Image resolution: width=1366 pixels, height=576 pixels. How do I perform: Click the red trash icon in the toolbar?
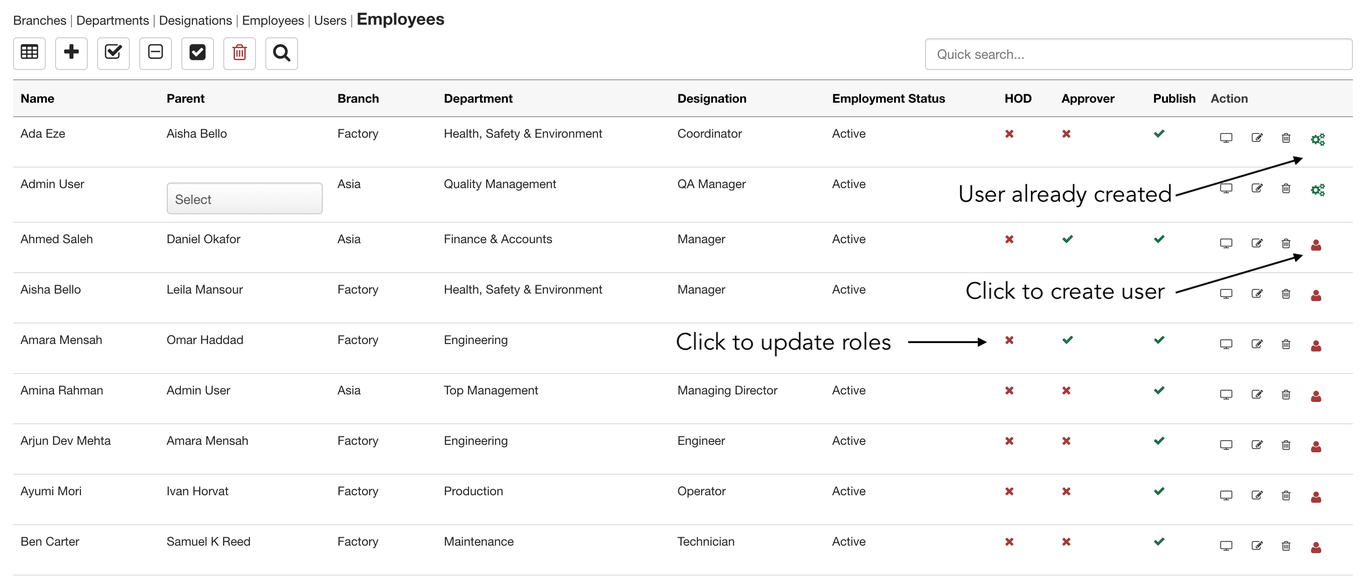(x=240, y=53)
